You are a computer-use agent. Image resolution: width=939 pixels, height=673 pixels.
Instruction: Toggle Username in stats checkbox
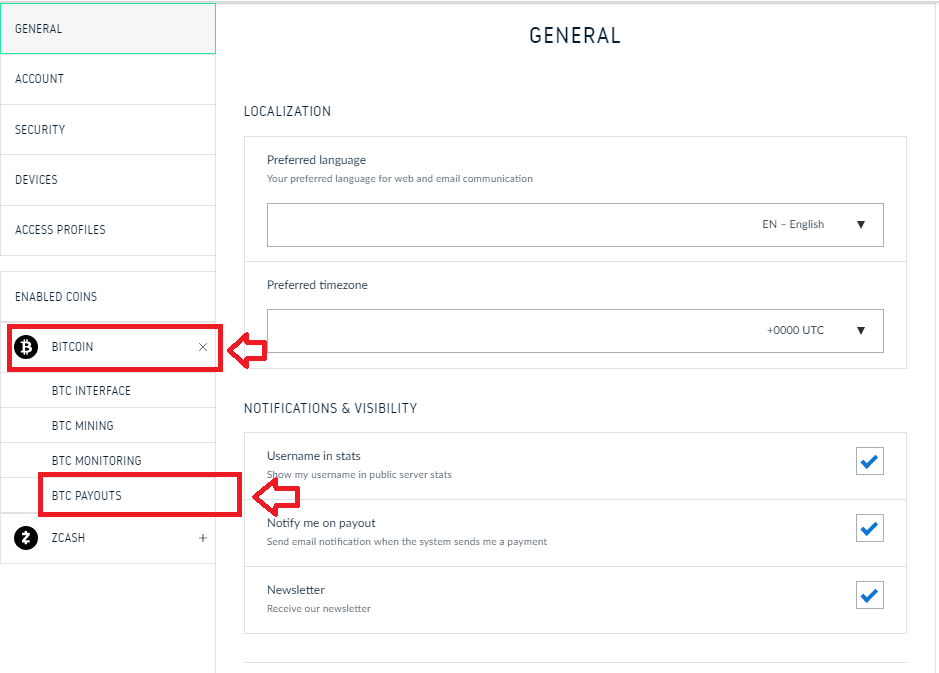pyautogui.click(x=869, y=461)
